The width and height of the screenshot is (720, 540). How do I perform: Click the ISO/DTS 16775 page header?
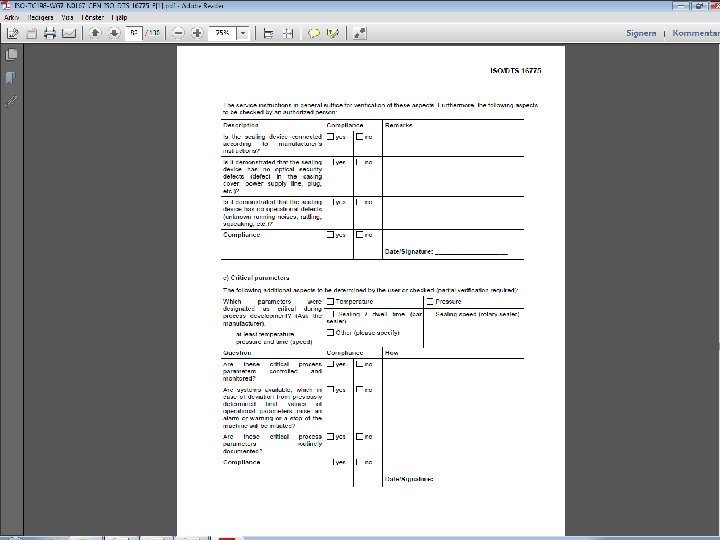point(516,71)
